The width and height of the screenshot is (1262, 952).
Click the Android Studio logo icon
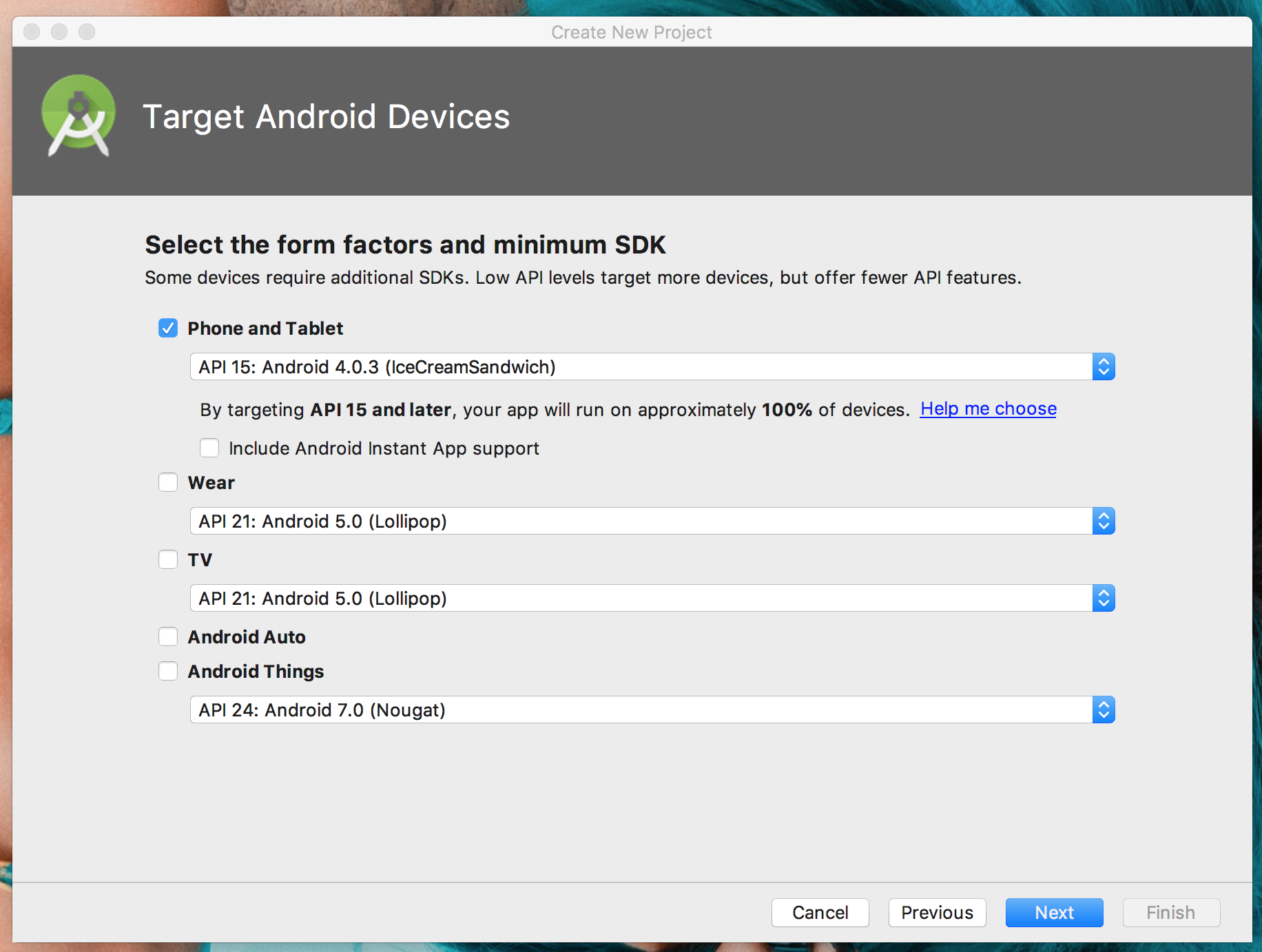point(78,116)
